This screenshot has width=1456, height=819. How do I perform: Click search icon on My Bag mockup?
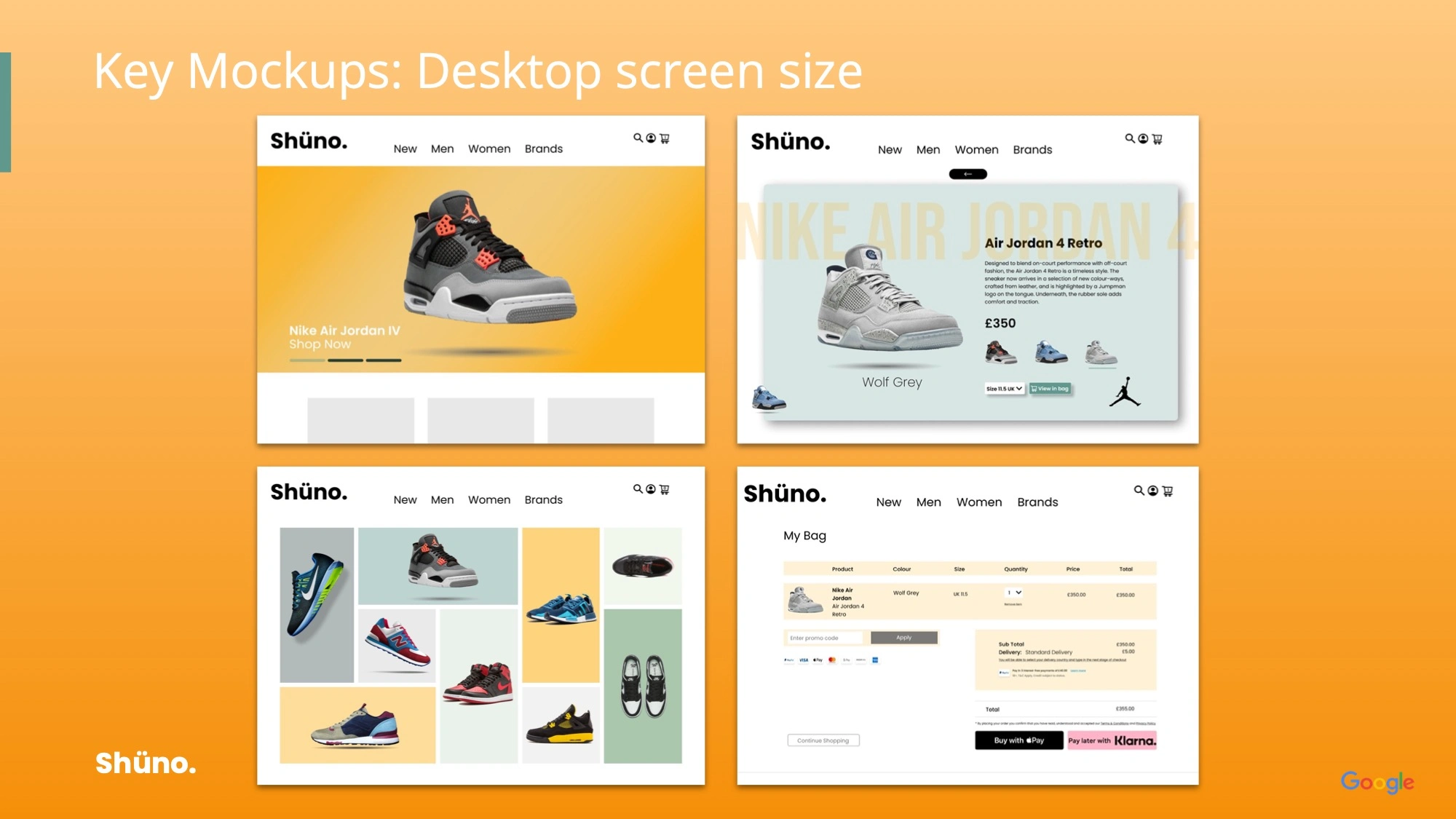pos(1139,491)
